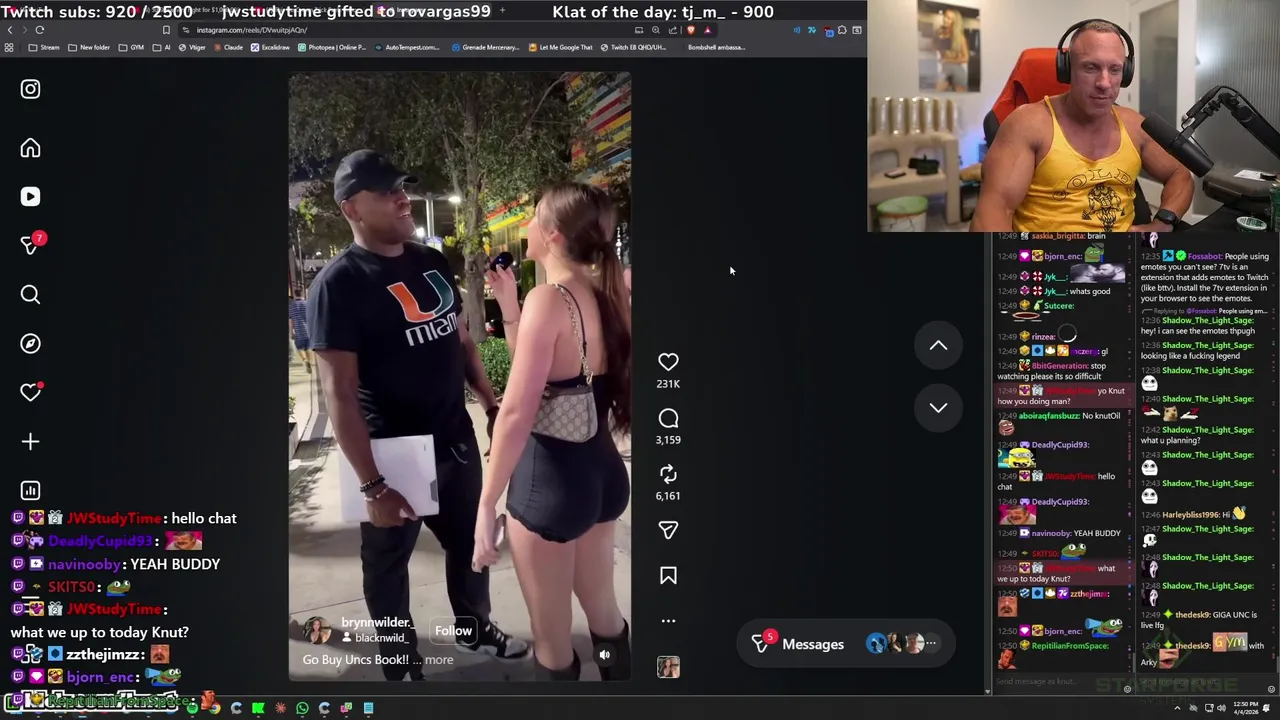
Task: Open comments showing 3,159
Action: (x=668, y=418)
